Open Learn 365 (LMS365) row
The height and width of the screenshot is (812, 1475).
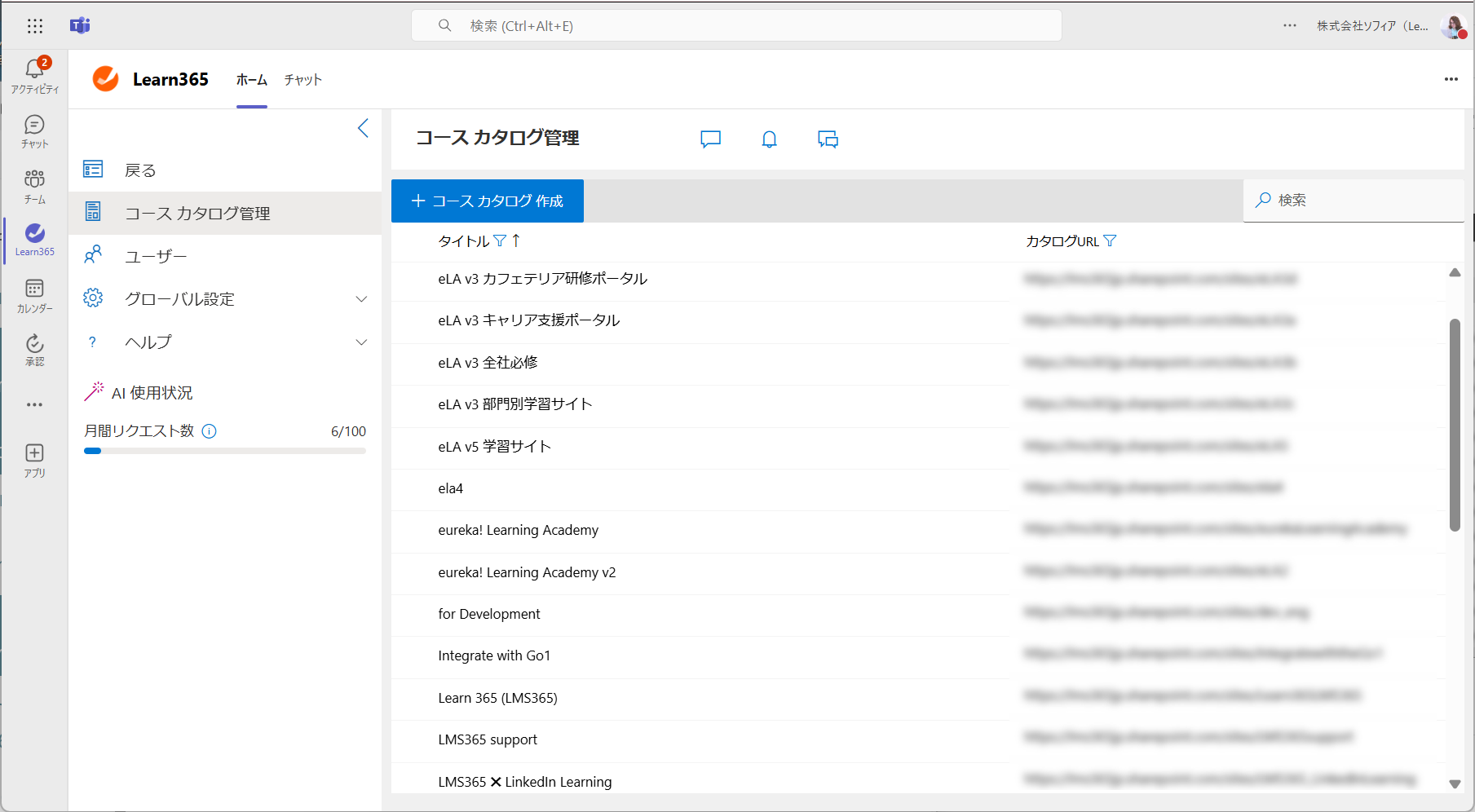coord(498,698)
